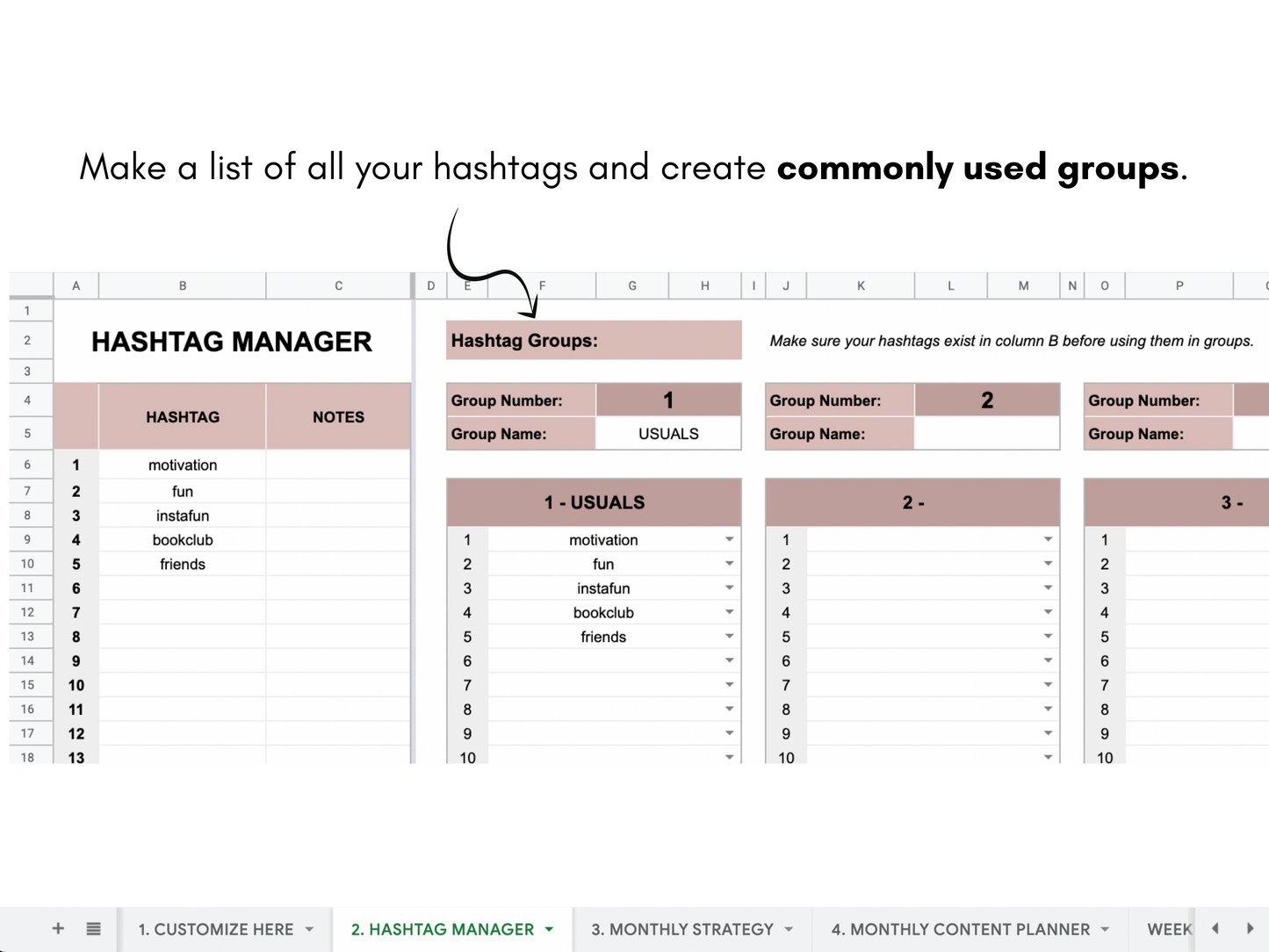Click the Group Number cell showing 2
1269x952 pixels.
pyautogui.click(x=987, y=400)
